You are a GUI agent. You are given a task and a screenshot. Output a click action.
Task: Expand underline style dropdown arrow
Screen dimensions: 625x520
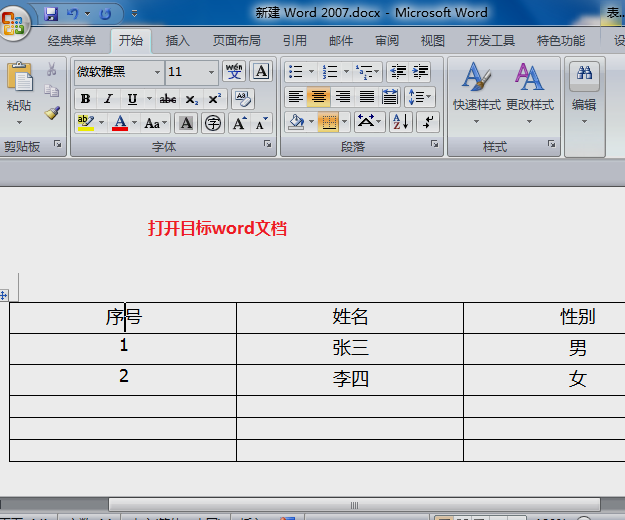pos(149,98)
